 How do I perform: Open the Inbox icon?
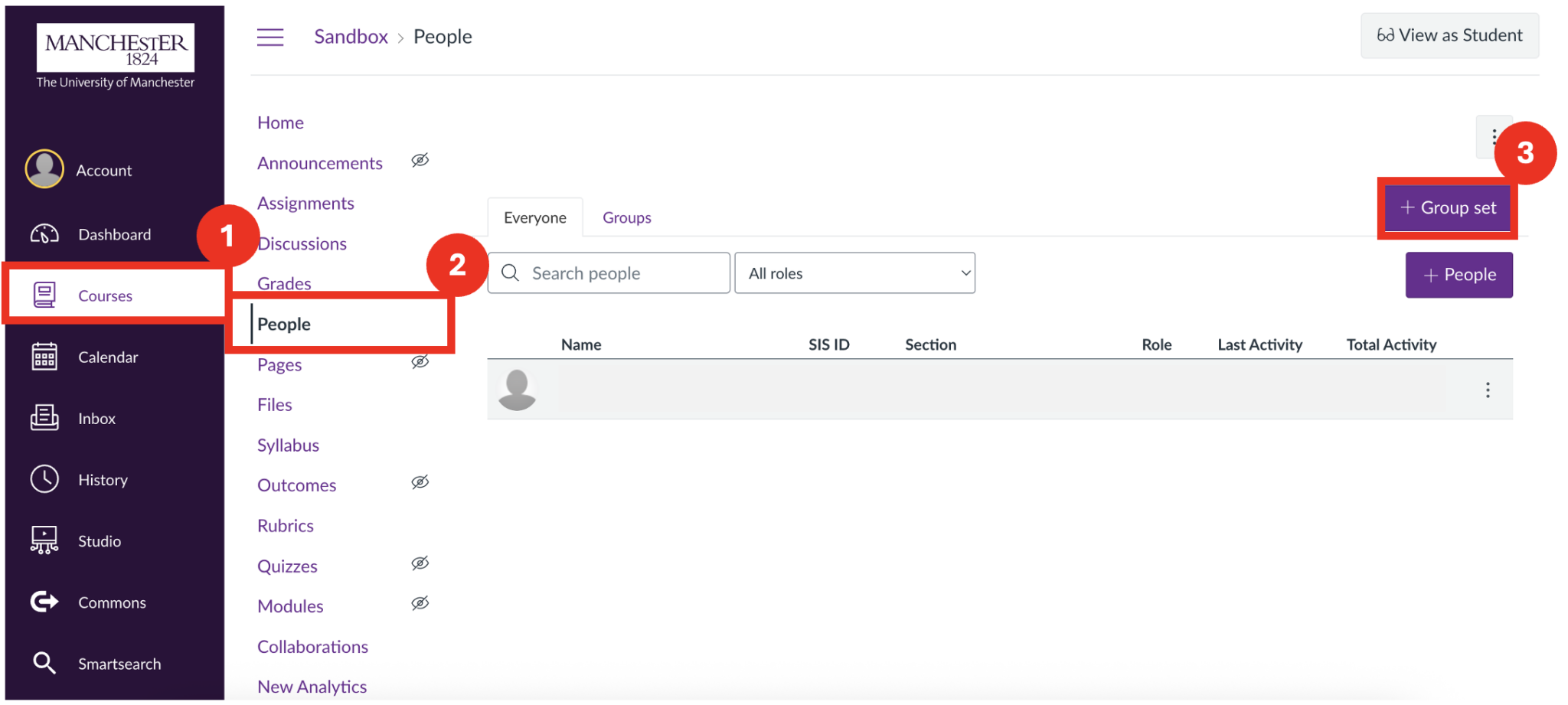[x=44, y=418]
